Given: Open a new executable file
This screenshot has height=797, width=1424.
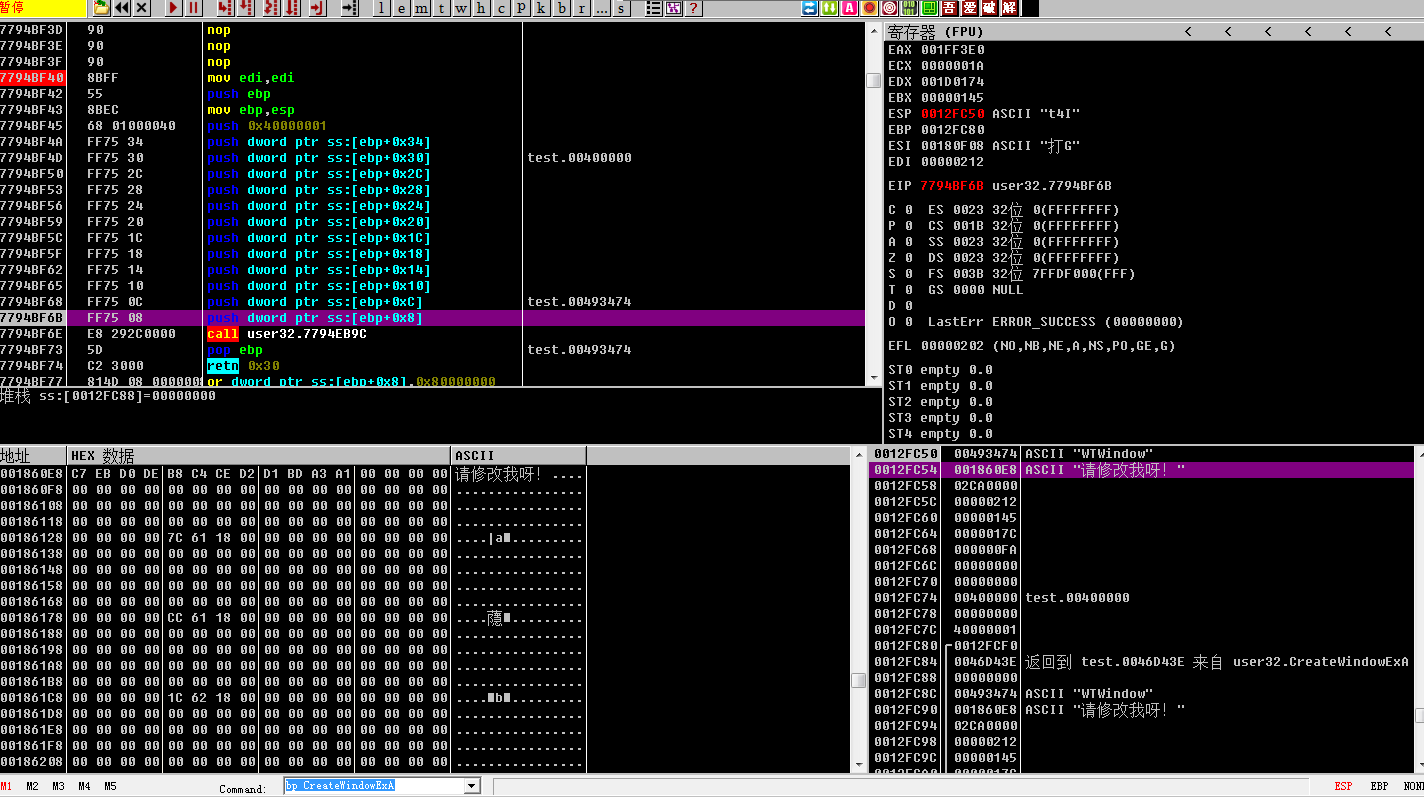Looking at the screenshot, I should click(x=102, y=8).
